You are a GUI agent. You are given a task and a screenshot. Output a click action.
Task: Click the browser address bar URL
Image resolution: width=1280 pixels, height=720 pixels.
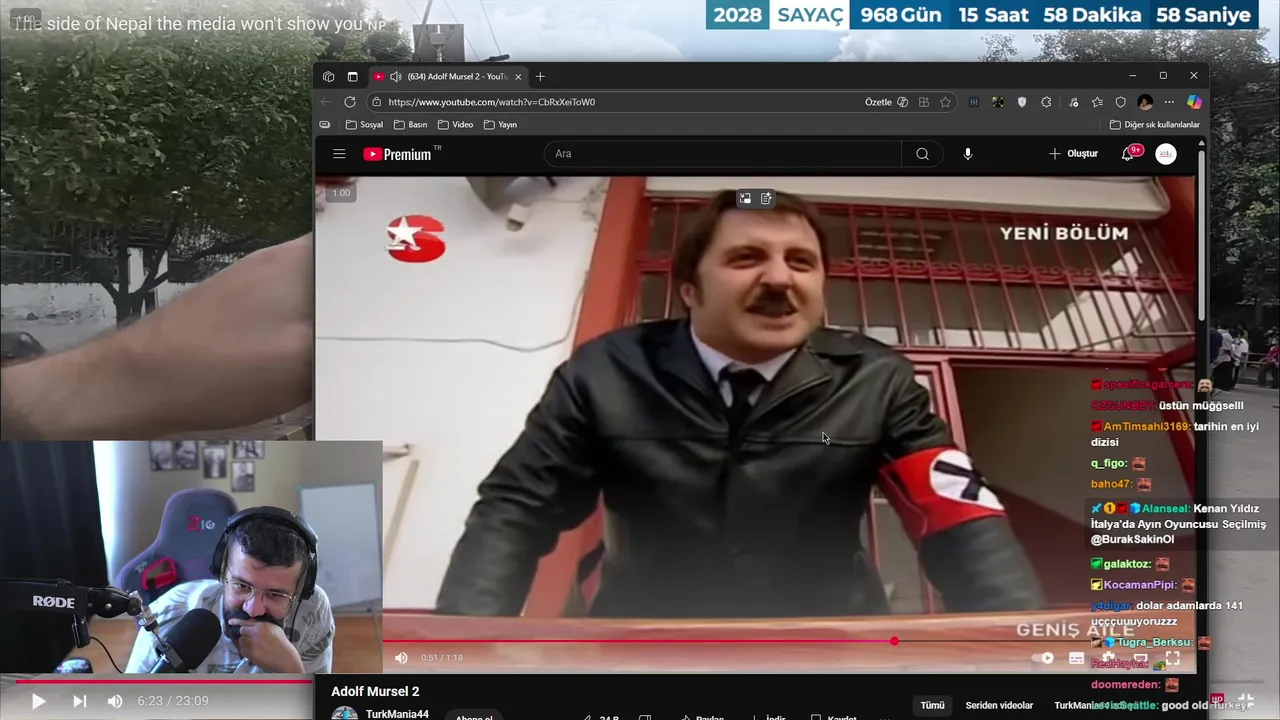492,102
